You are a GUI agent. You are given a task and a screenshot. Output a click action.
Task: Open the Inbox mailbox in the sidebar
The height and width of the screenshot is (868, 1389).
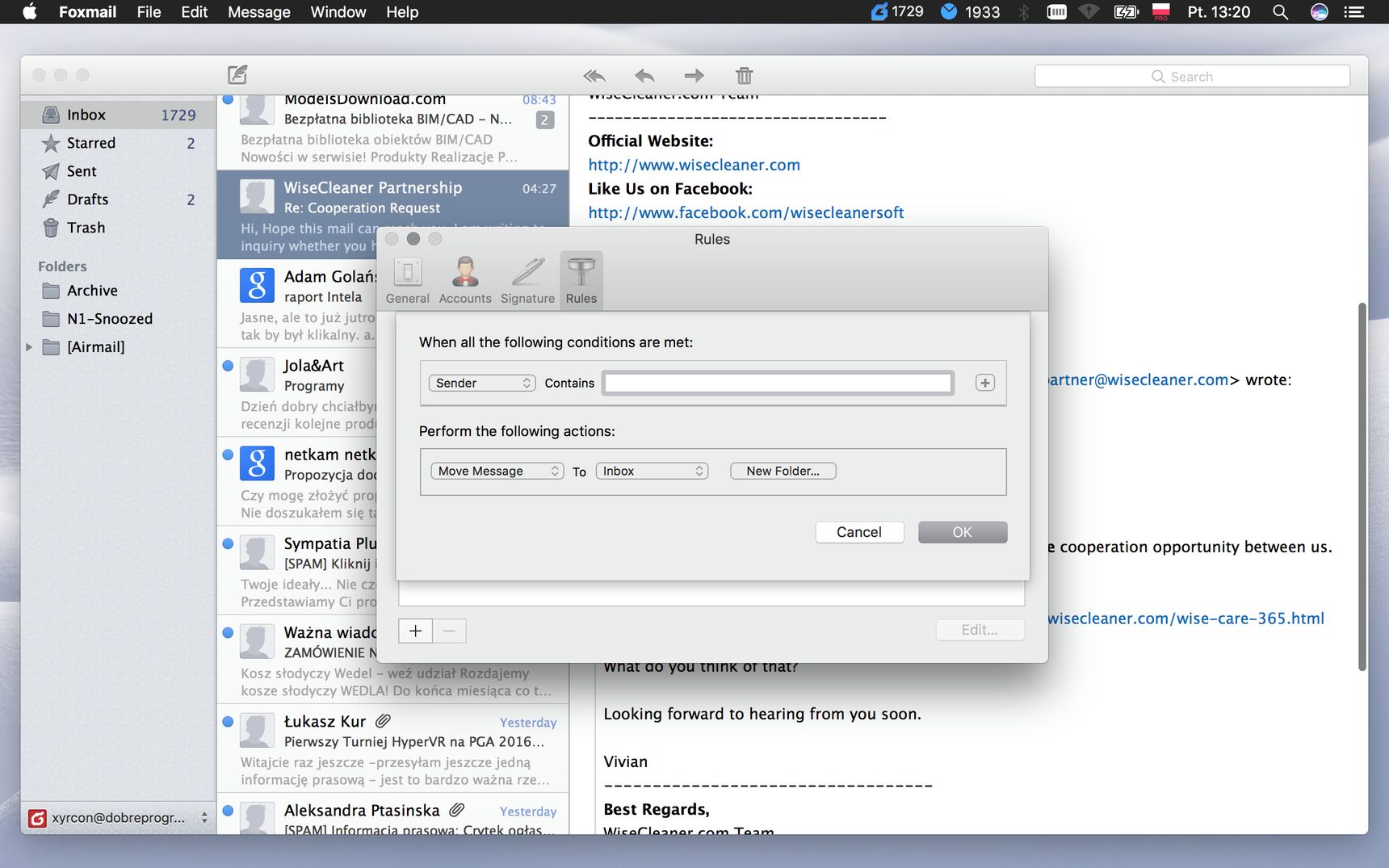[x=119, y=115]
